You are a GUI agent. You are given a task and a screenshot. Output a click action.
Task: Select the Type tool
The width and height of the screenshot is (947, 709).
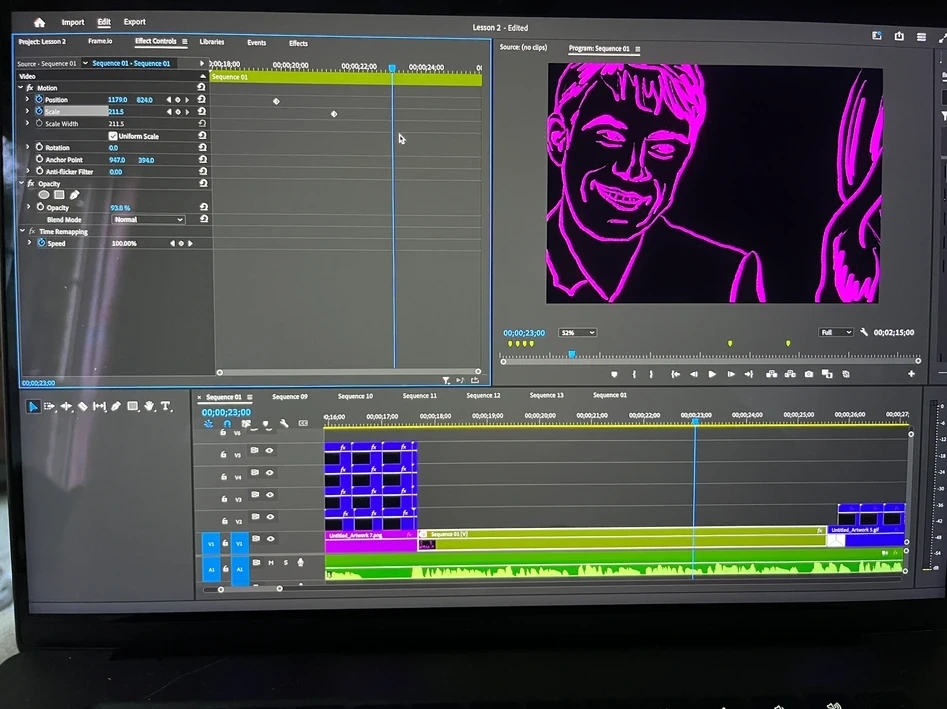click(165, 406)
